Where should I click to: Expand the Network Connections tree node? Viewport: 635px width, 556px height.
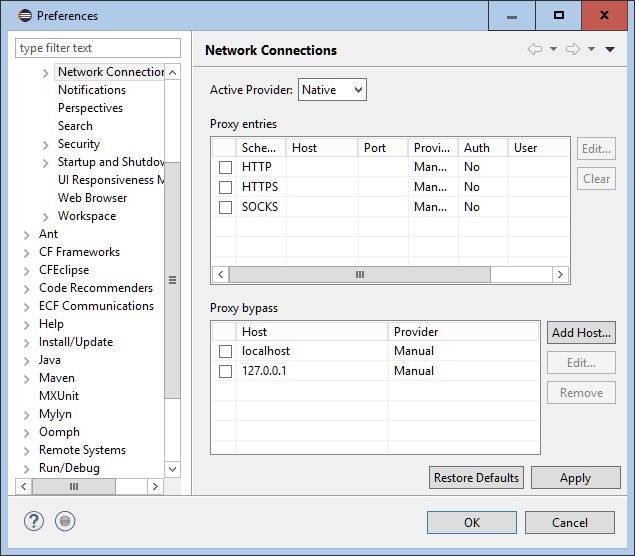point(45,73)
